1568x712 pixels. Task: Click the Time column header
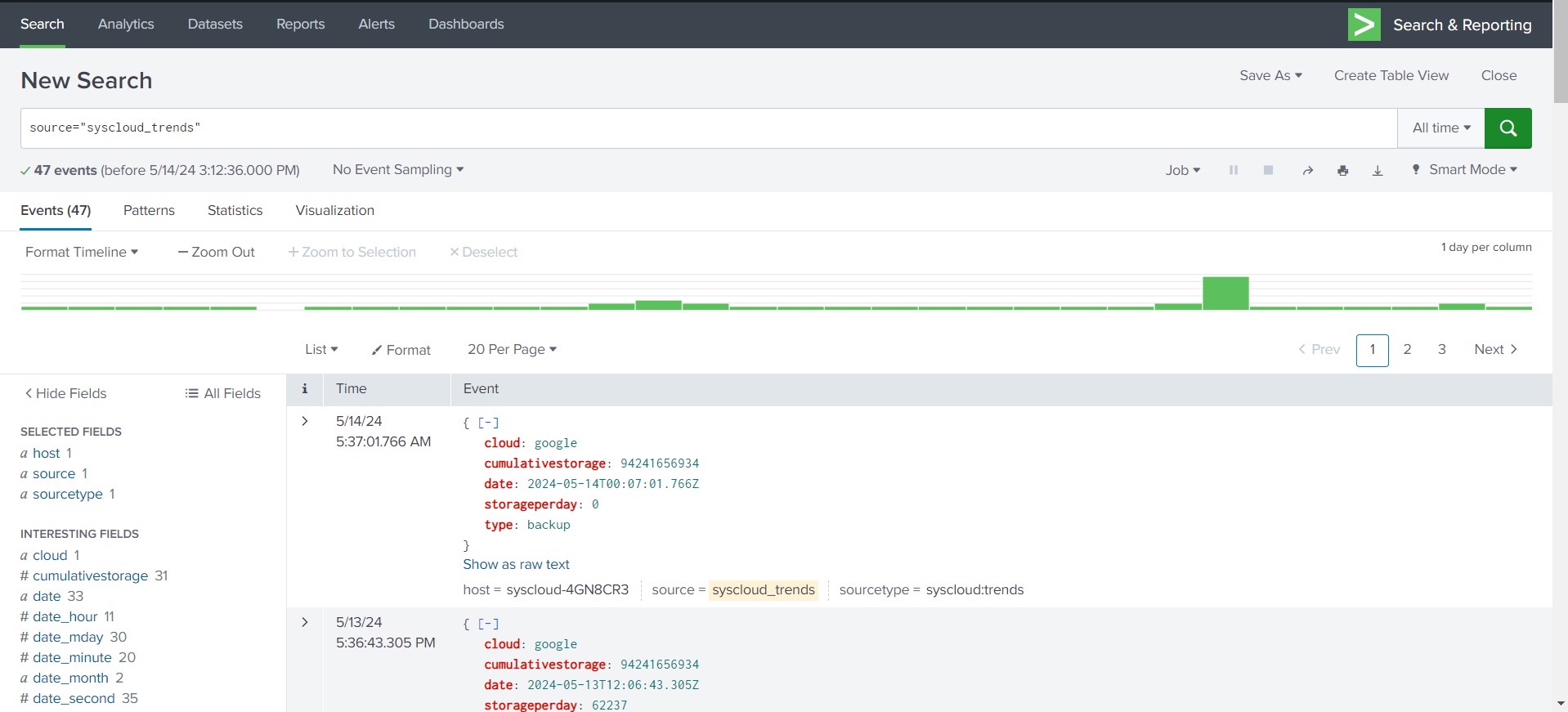pos(352,389)
